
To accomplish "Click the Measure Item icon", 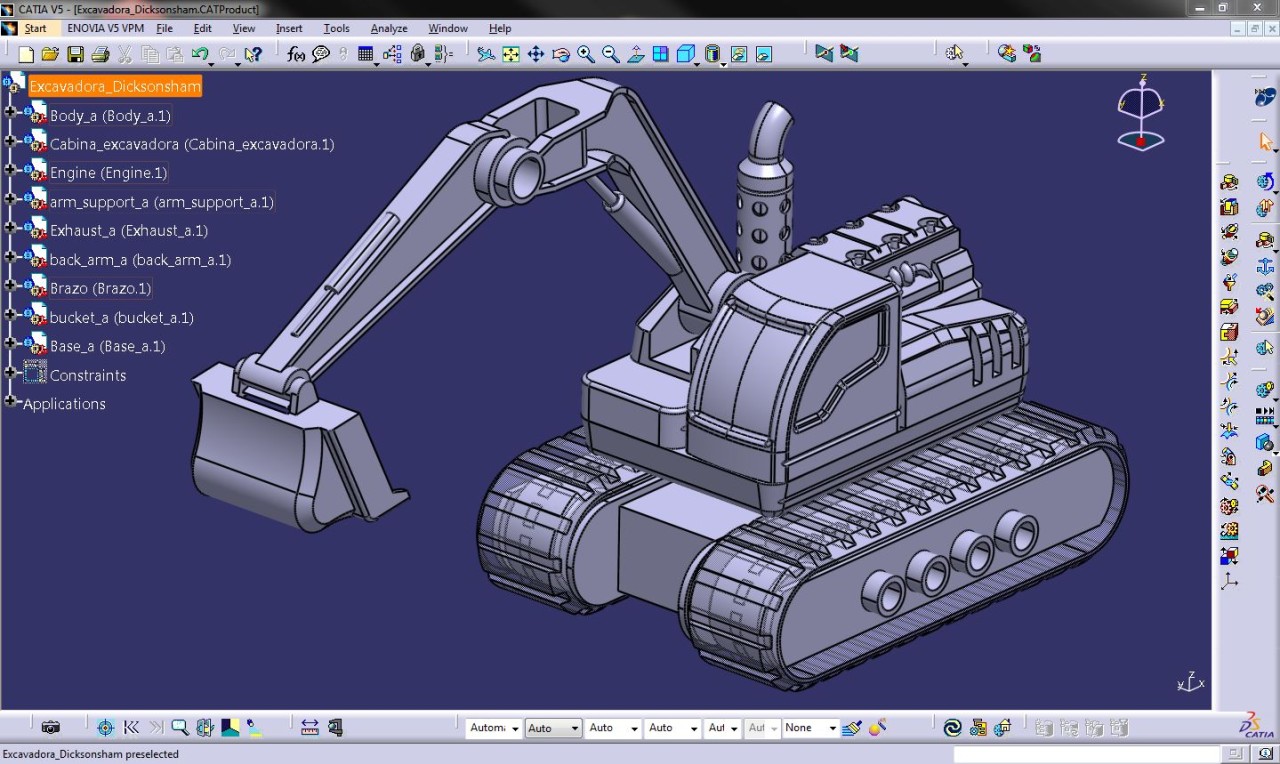I will click(x=335, y=728).
